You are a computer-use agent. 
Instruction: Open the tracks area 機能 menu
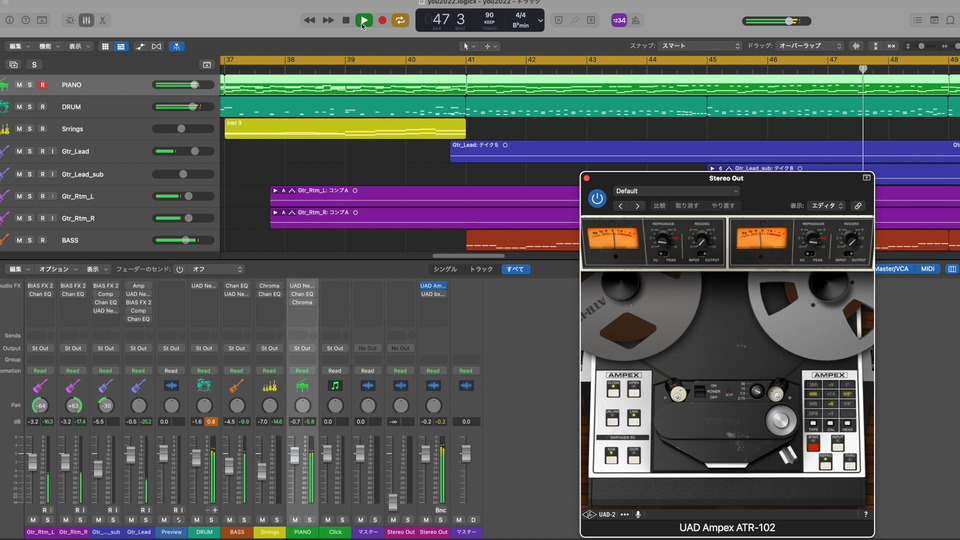tap(48, 47)
